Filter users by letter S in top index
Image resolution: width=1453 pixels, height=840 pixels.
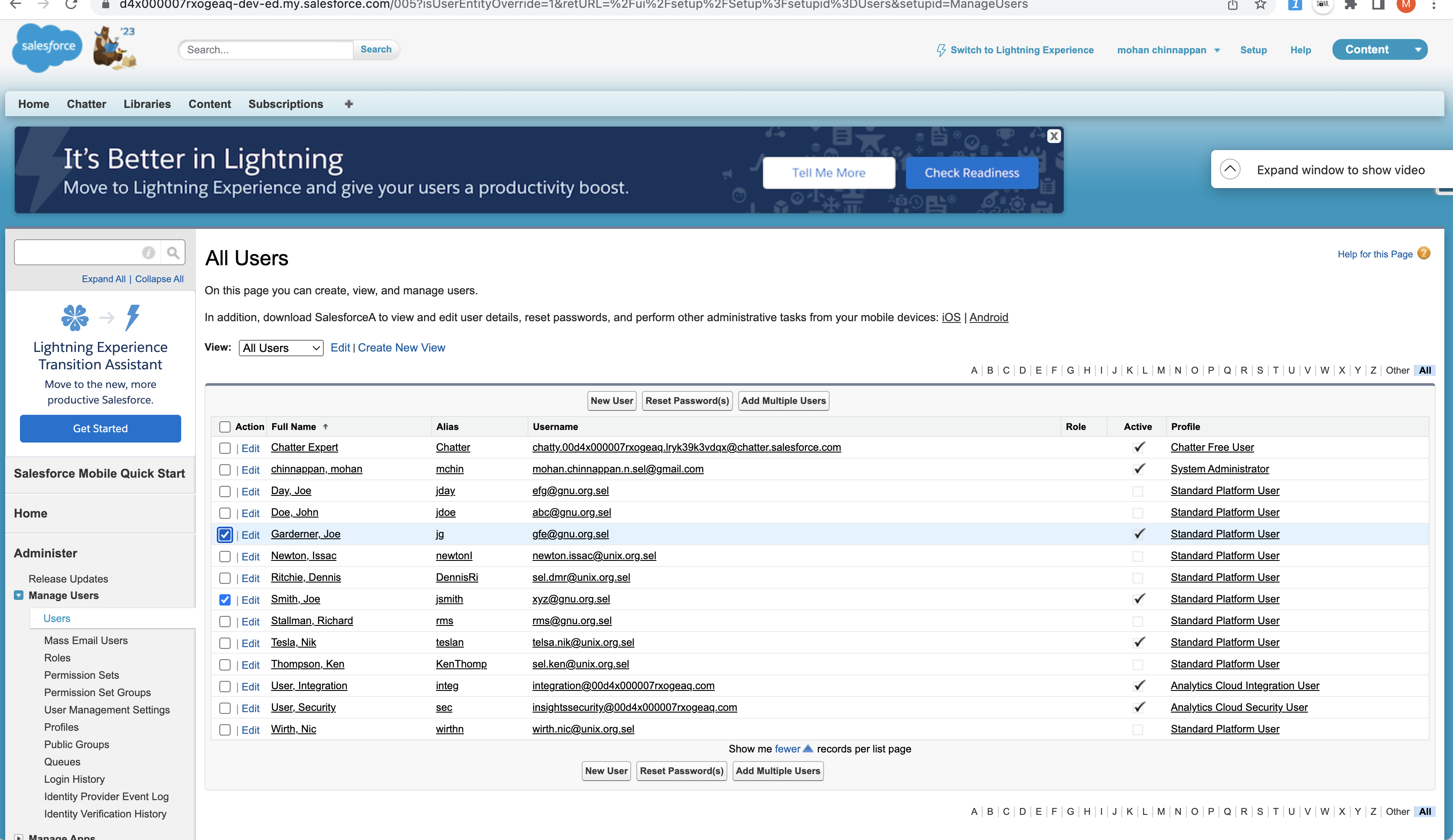(1260, 370)
